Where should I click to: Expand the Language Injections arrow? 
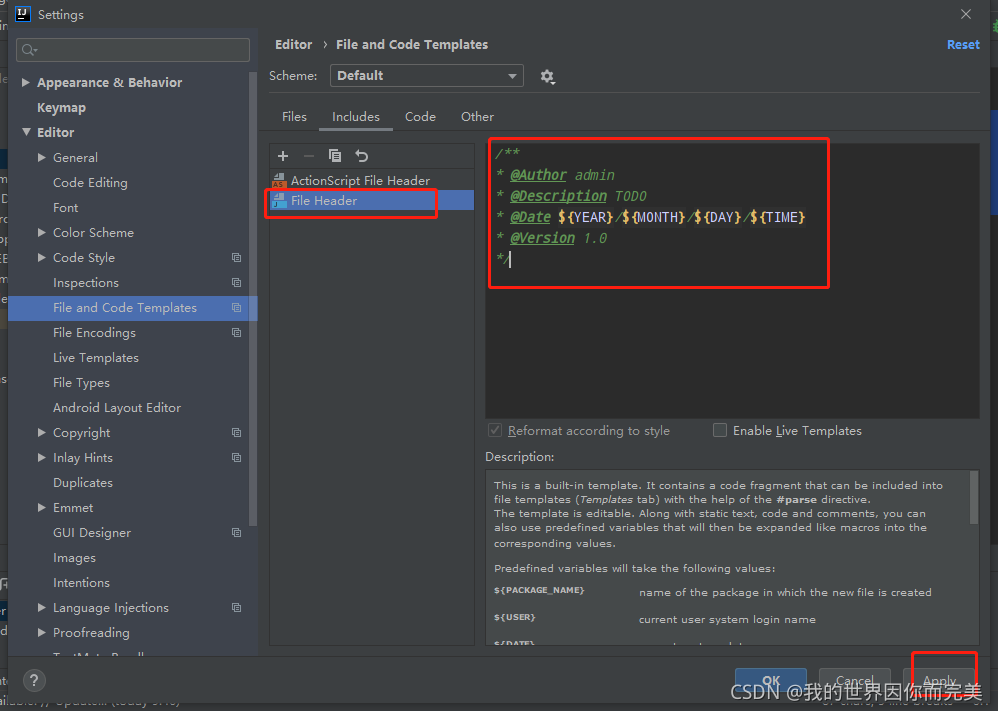coord(41,608)
